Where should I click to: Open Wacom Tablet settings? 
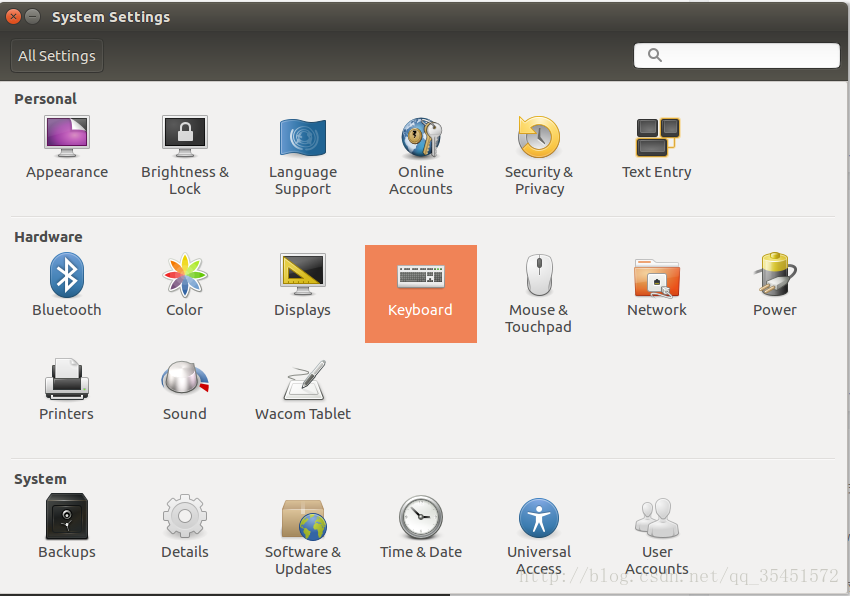pyautogui.click(x=302, y=390)
